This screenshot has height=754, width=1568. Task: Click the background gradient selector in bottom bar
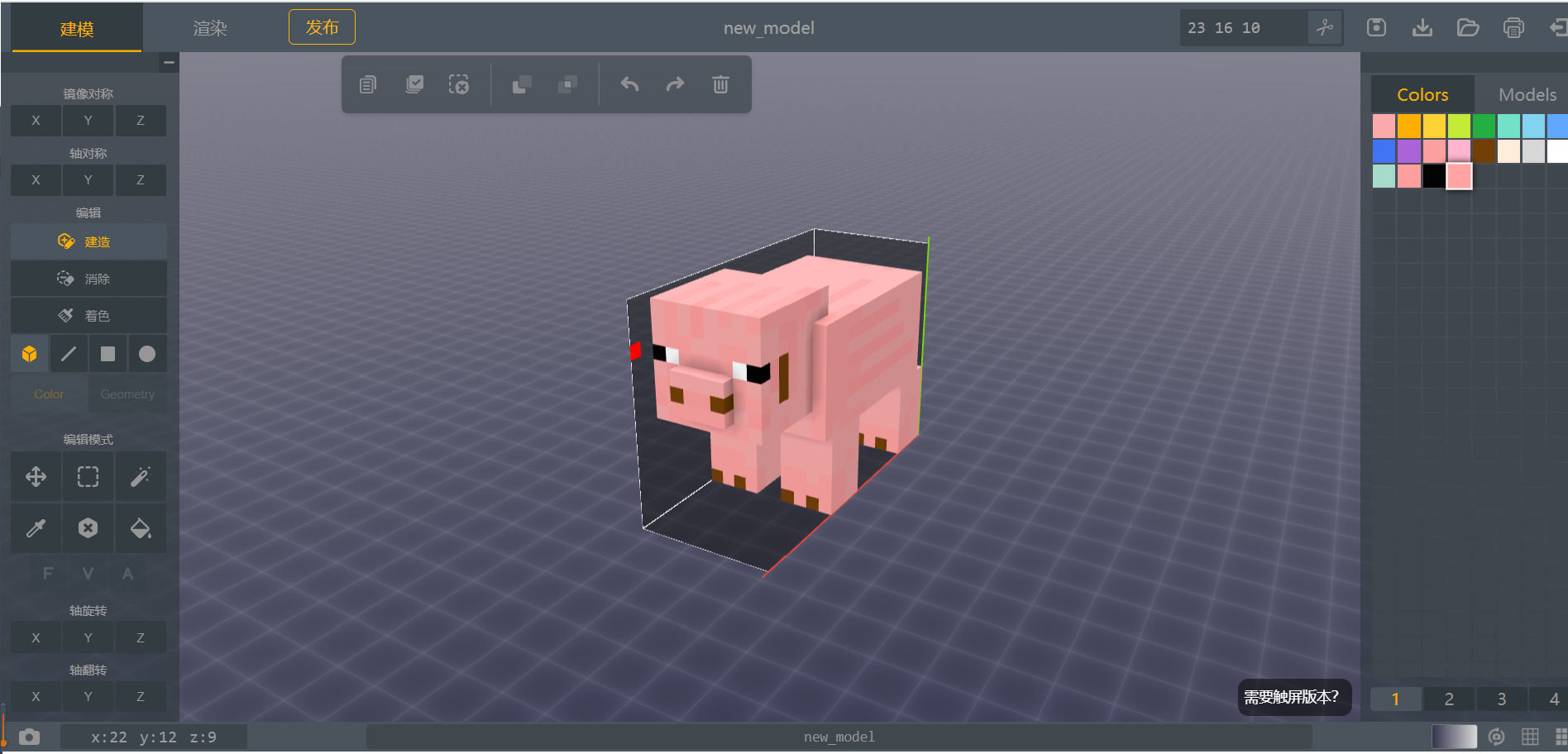pos(1454,737)
